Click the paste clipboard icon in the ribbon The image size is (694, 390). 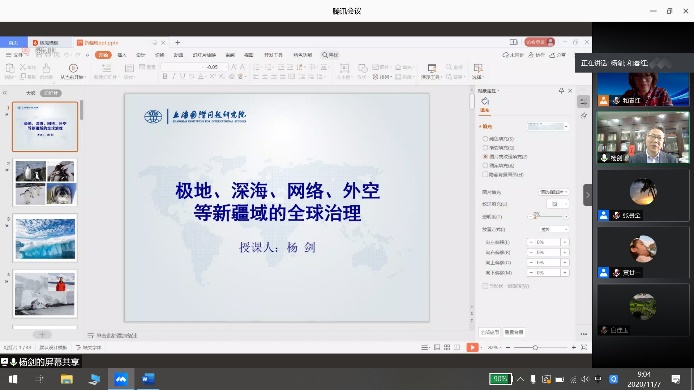pyautogui.click(x=9, y=70)
